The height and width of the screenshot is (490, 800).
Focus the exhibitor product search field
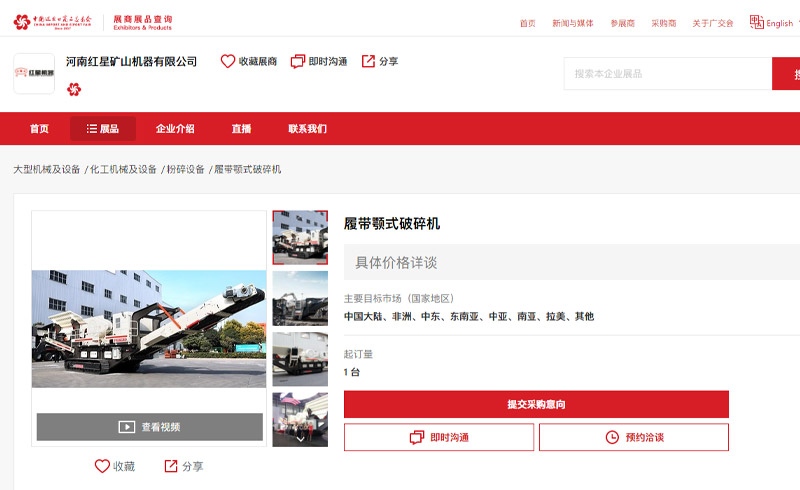[x=667, y=73]
